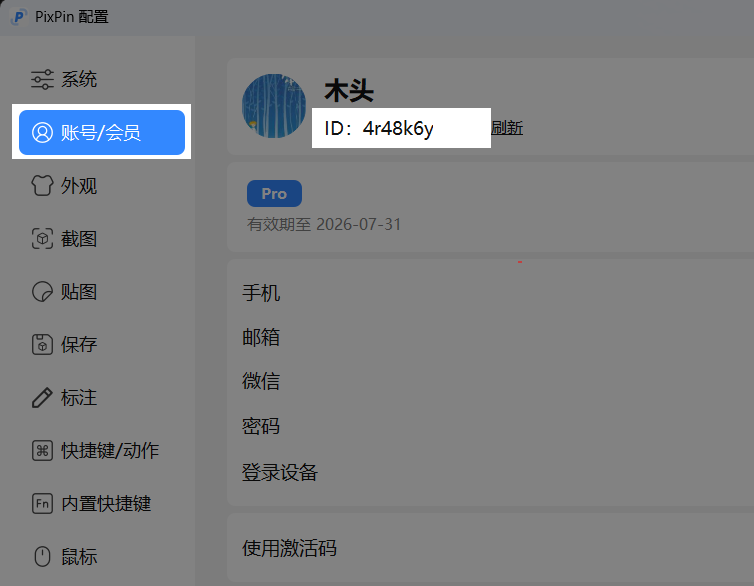Click the 保存 disk icon
The height and width of the screenshot is (586, 754).
coord(42,345)
